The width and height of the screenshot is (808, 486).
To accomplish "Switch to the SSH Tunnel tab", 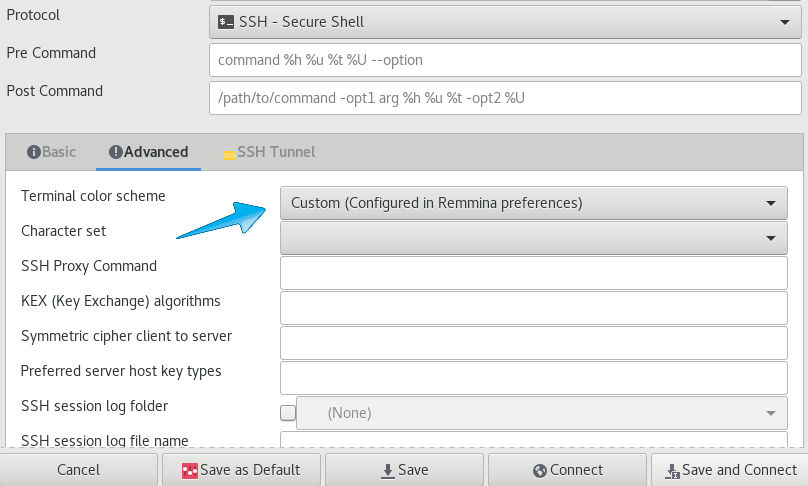I will point(268,152).
